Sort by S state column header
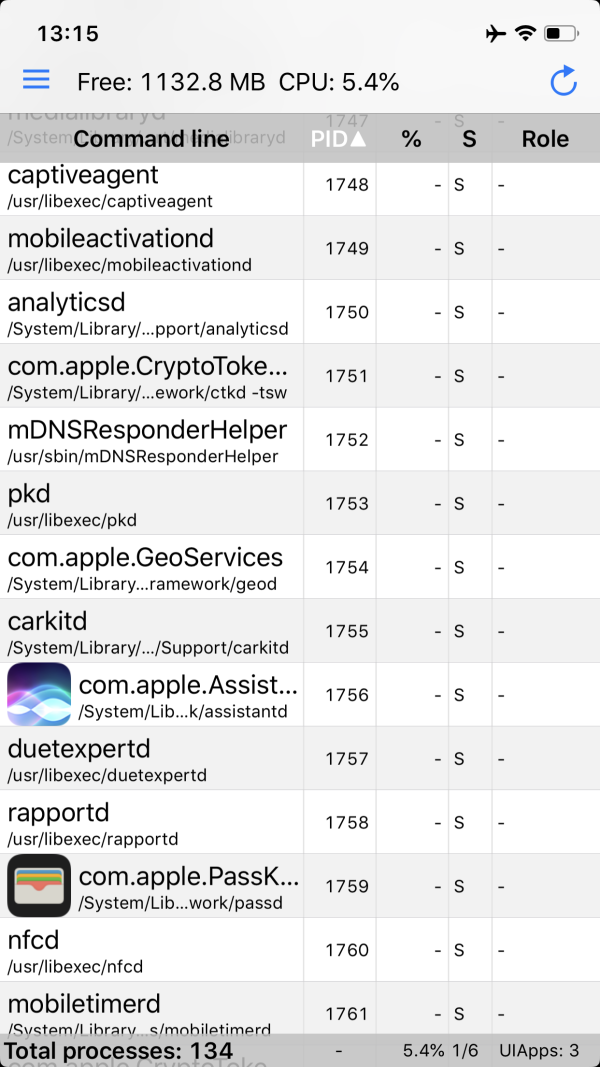This screenshot has height=1067, width=600. click(x=469, y=139)
